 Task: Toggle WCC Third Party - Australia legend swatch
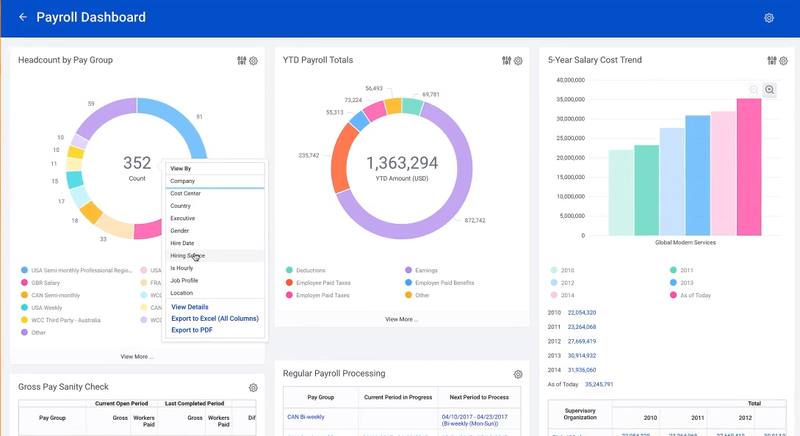click(24, 320)
